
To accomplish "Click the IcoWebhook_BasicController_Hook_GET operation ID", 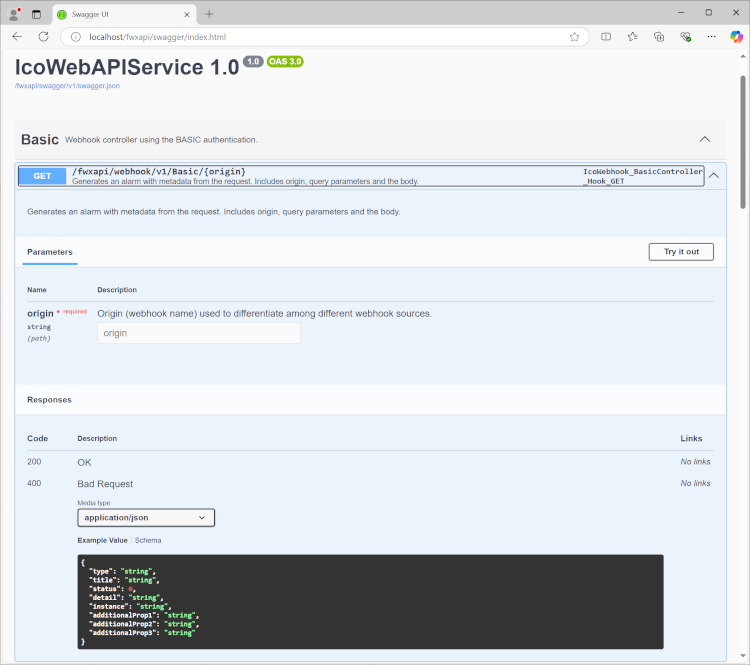I will 642,176.
